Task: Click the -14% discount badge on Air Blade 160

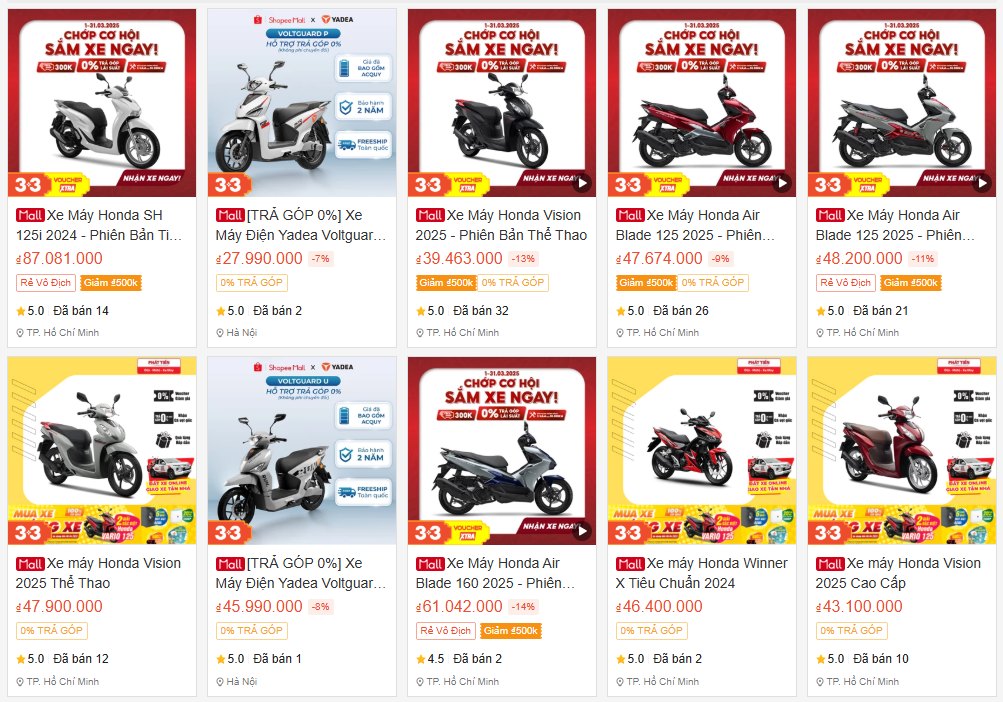Action: point(524,607)
